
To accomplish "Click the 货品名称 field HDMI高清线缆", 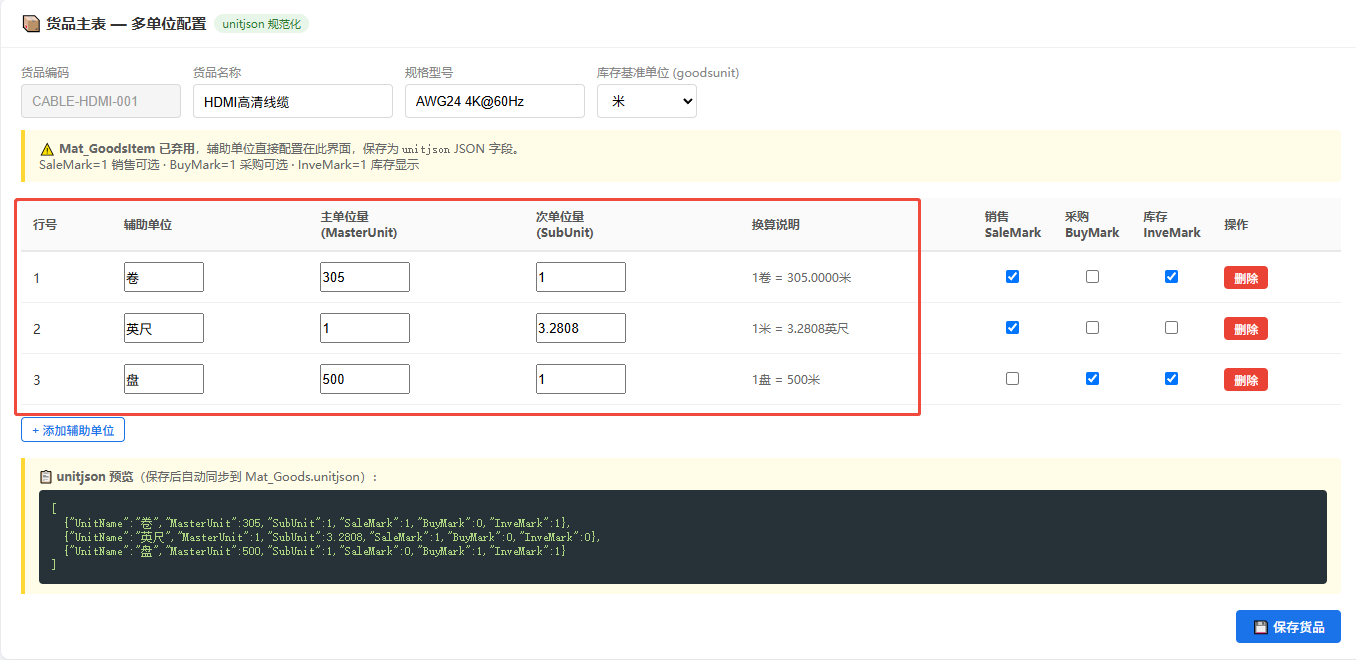I will click(293, 101).
